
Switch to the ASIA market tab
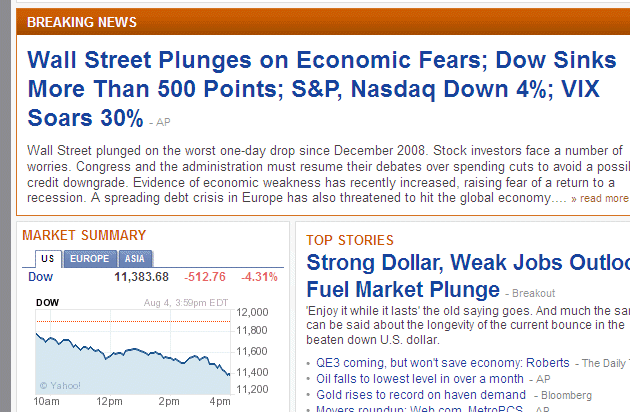pos(137,258)
